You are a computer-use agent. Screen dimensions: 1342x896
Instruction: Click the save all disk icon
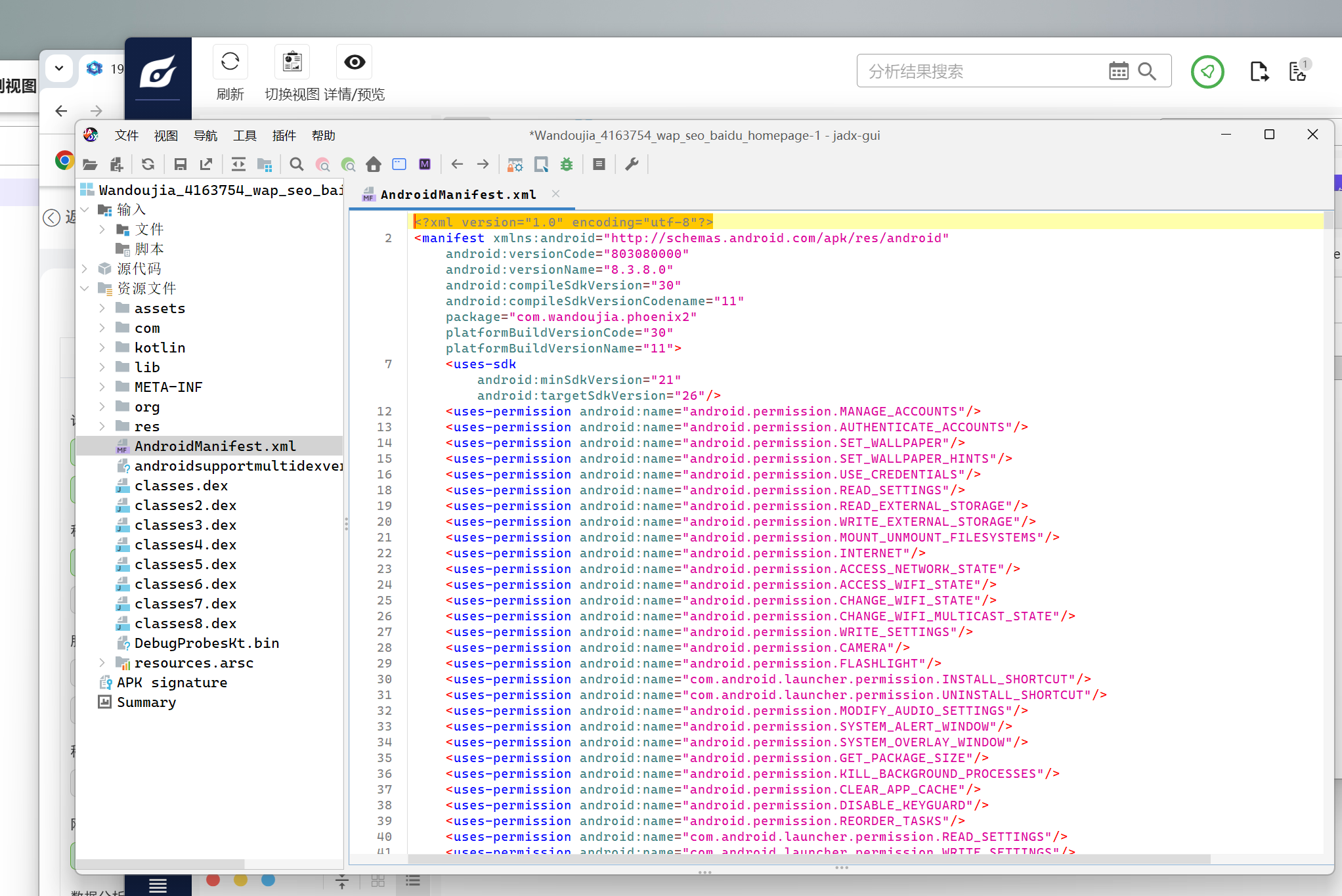click(x=181, y=164)
